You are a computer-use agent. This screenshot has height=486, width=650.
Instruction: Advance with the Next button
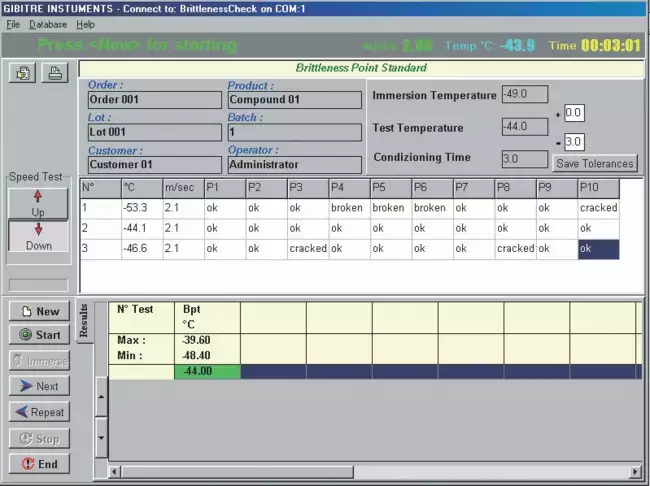[39, 386]
